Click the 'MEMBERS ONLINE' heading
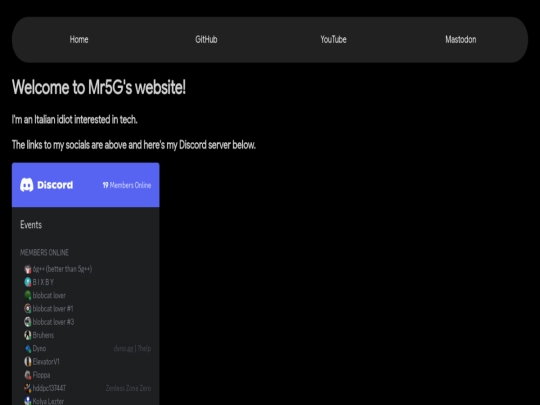 (x=44, y=252)
